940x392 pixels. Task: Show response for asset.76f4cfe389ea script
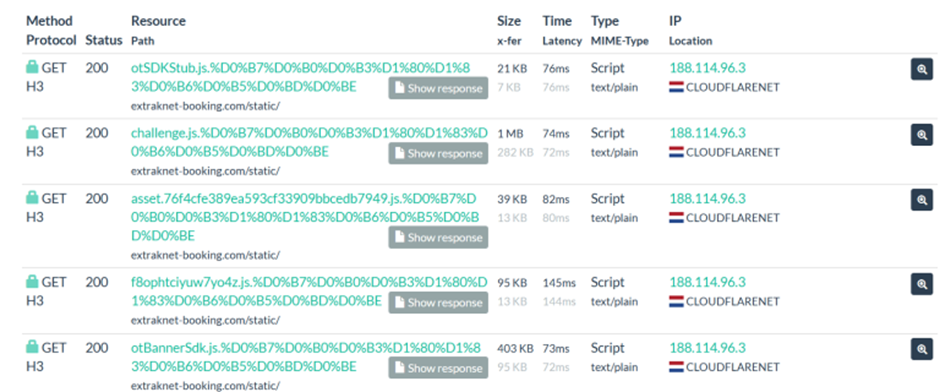[x=438, y=237]
